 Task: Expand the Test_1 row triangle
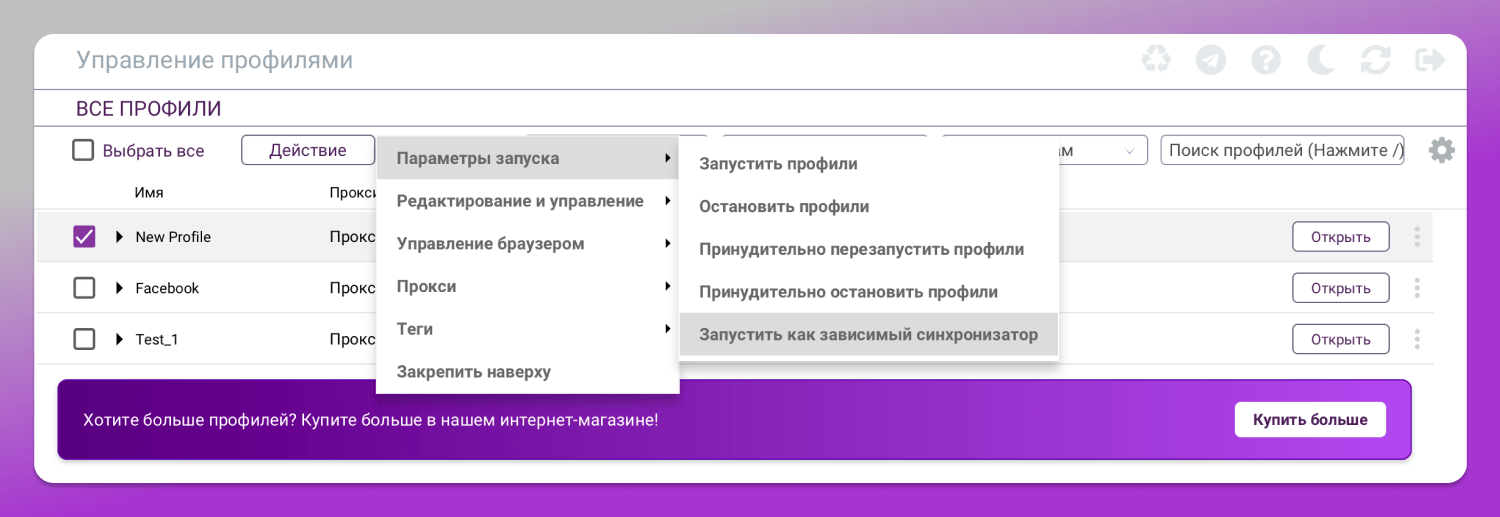tap(119, 339)
